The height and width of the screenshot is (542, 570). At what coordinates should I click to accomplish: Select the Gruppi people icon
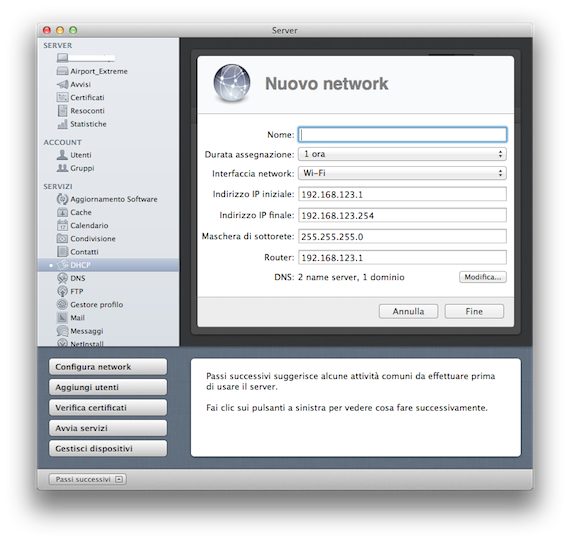(x=62, y=168)
